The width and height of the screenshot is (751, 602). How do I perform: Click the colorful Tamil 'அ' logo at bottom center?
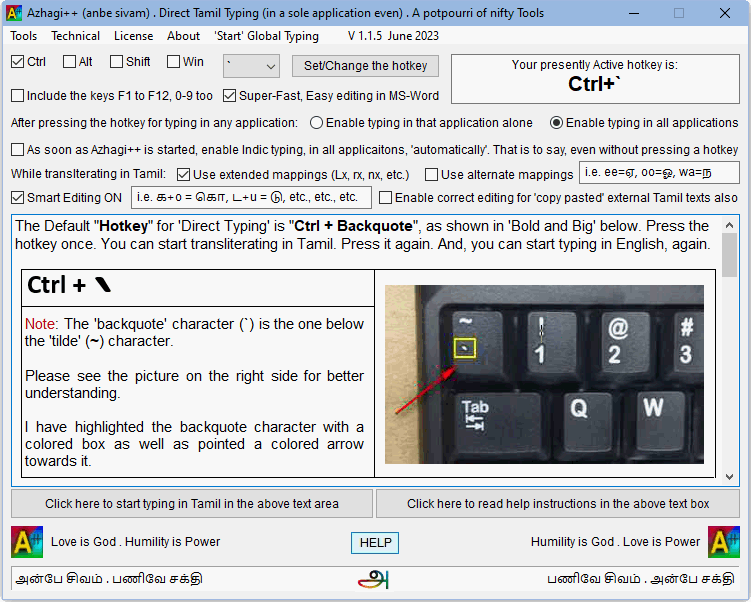click(374, 579)
